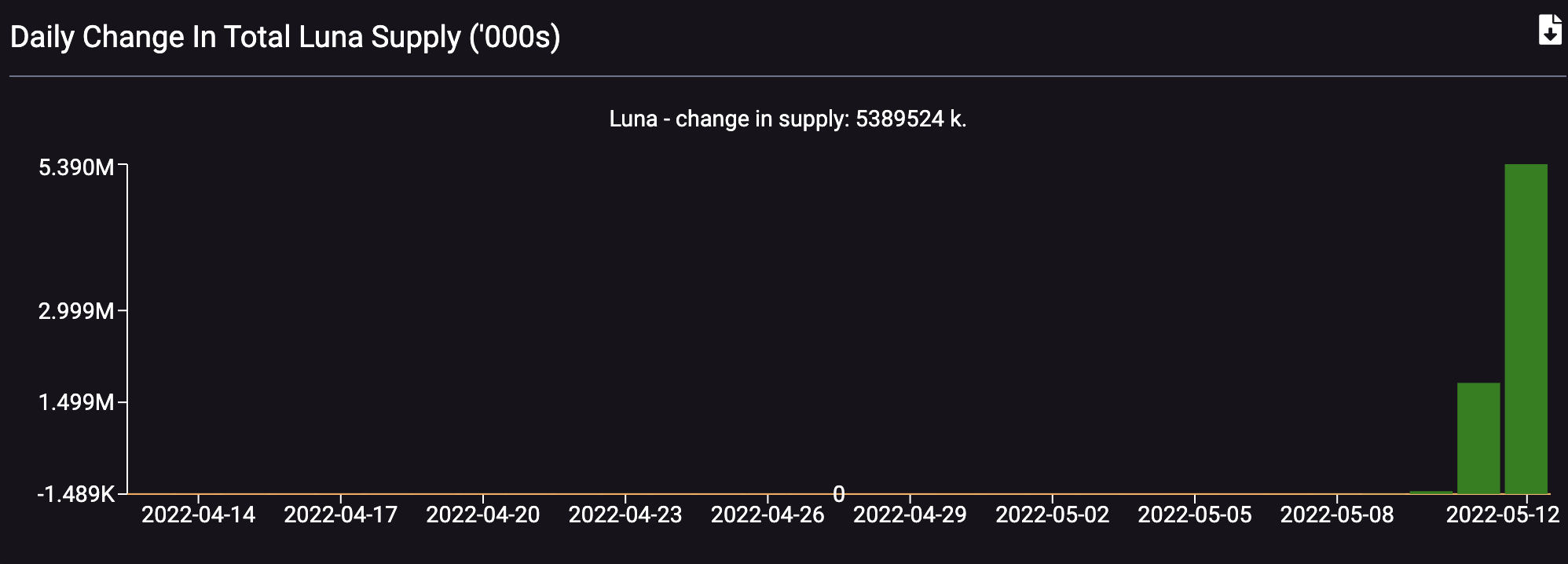Screen dimensions: 1568x564
Task: Click the 2022-04-29 date label
Action: click(x=910, y=515)
